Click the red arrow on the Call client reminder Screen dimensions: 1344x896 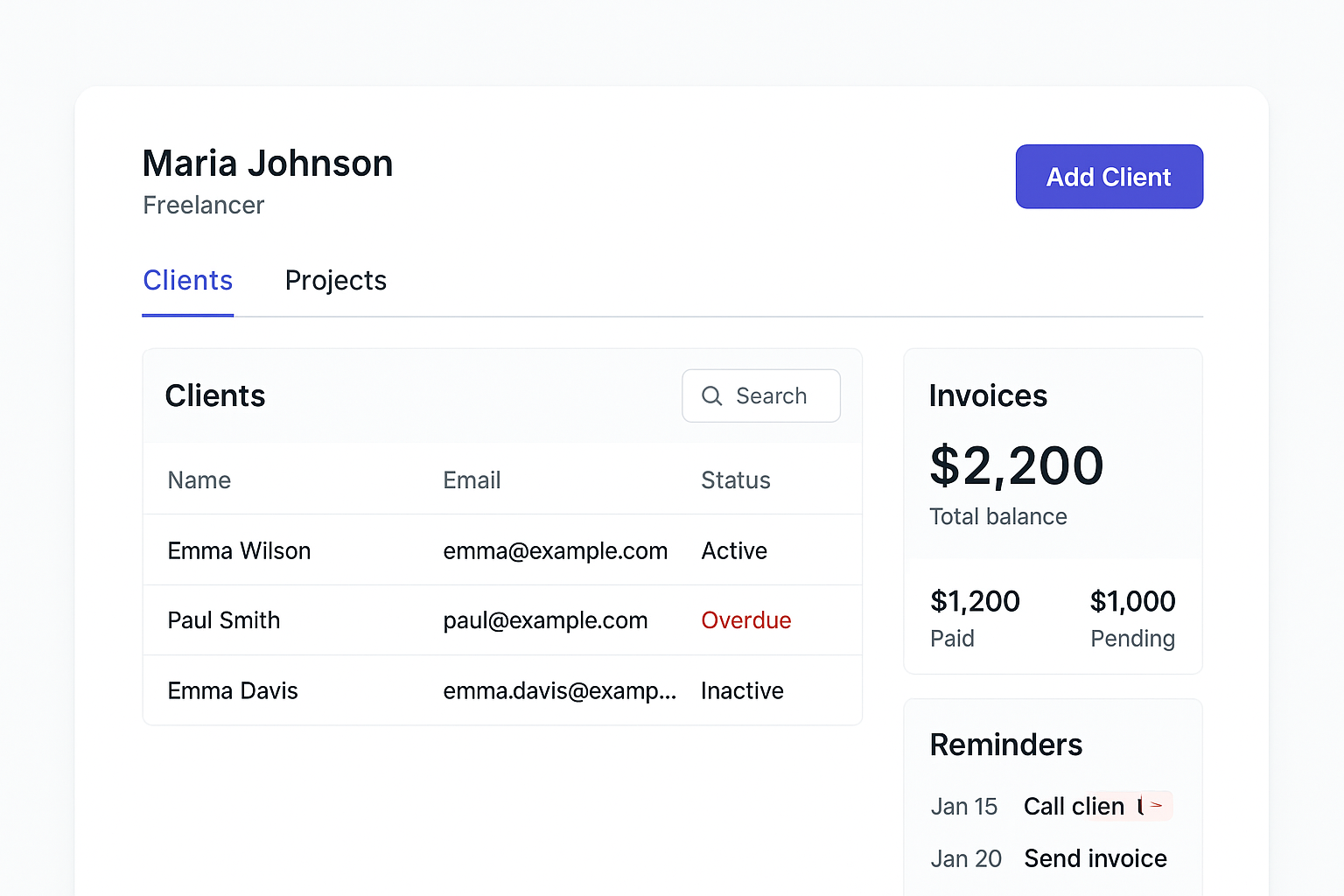(1156, 805)
